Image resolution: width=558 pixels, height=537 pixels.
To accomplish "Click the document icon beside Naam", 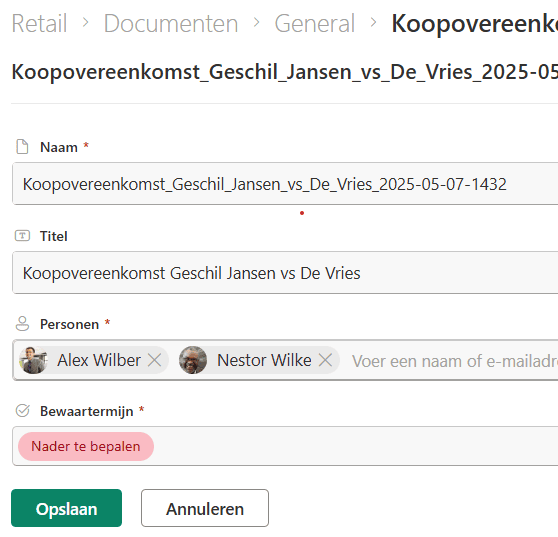I will [22, 147].
